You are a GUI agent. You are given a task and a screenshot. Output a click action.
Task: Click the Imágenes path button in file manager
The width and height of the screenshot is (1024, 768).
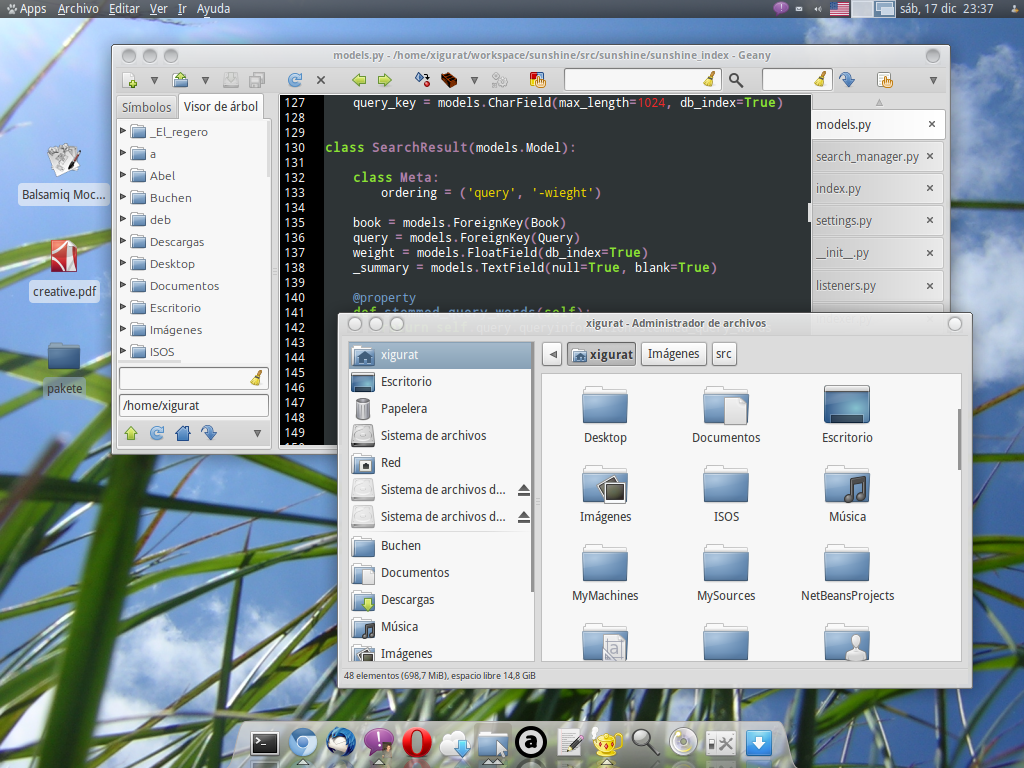pyautogui.click(x=673, y=354)
